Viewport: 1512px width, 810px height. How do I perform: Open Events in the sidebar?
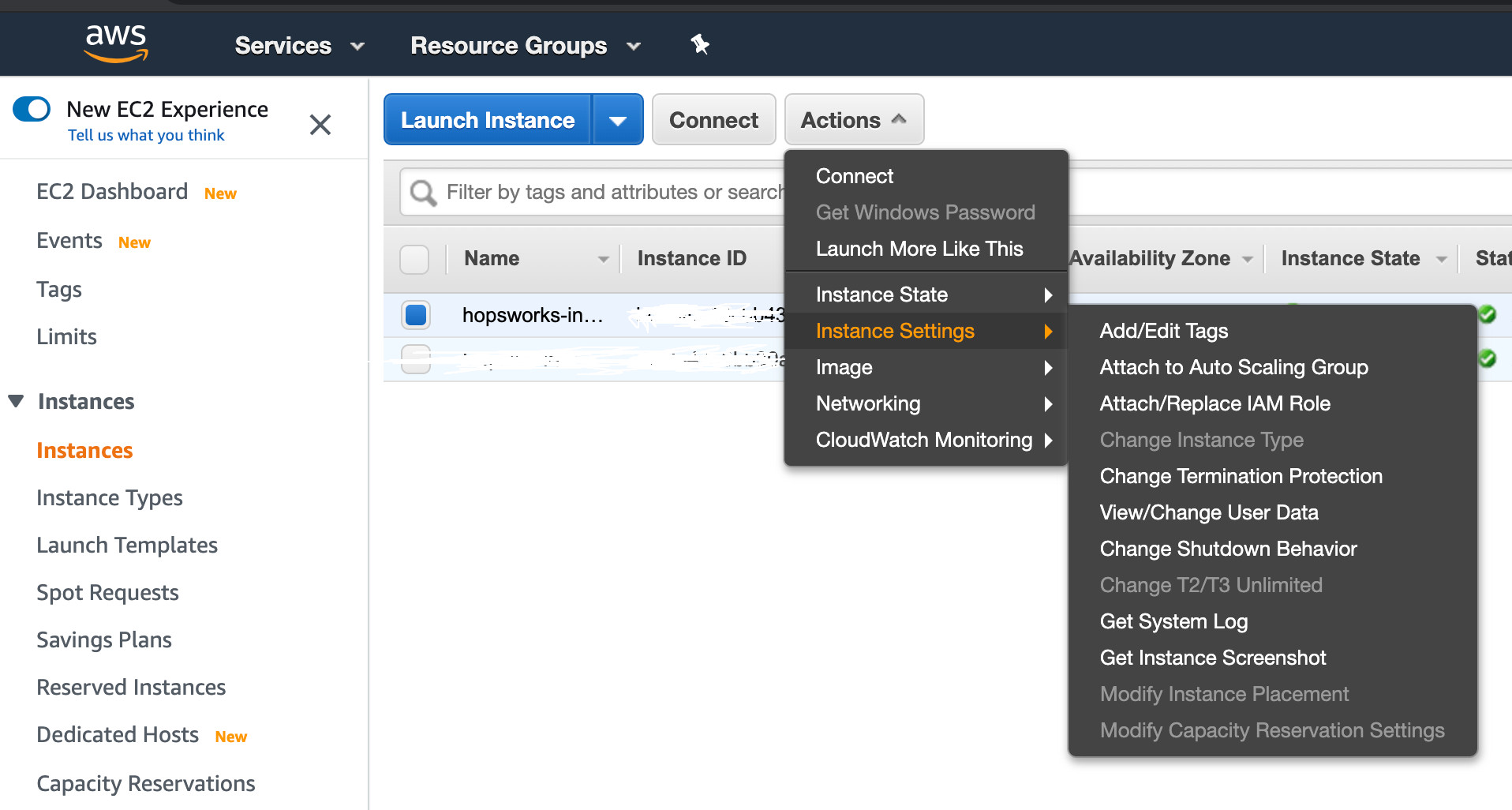pos(69,241)
